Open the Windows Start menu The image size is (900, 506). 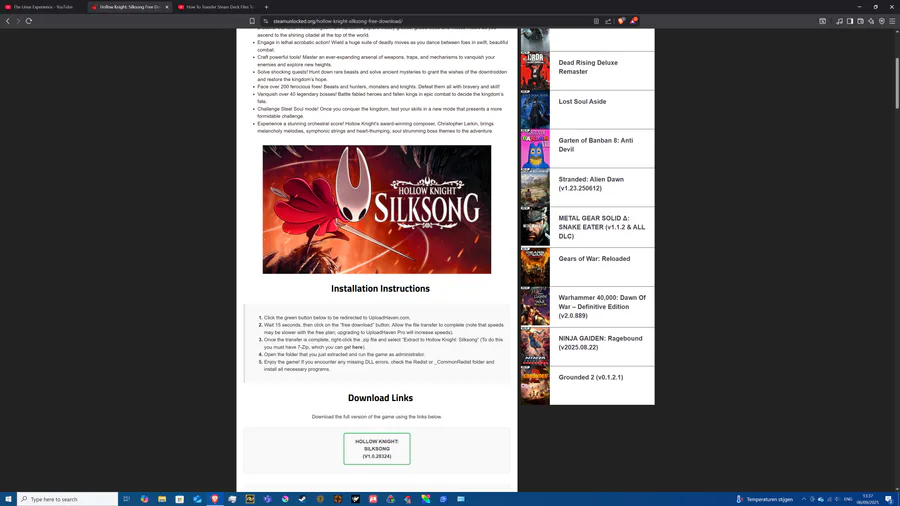click(8, 499)
